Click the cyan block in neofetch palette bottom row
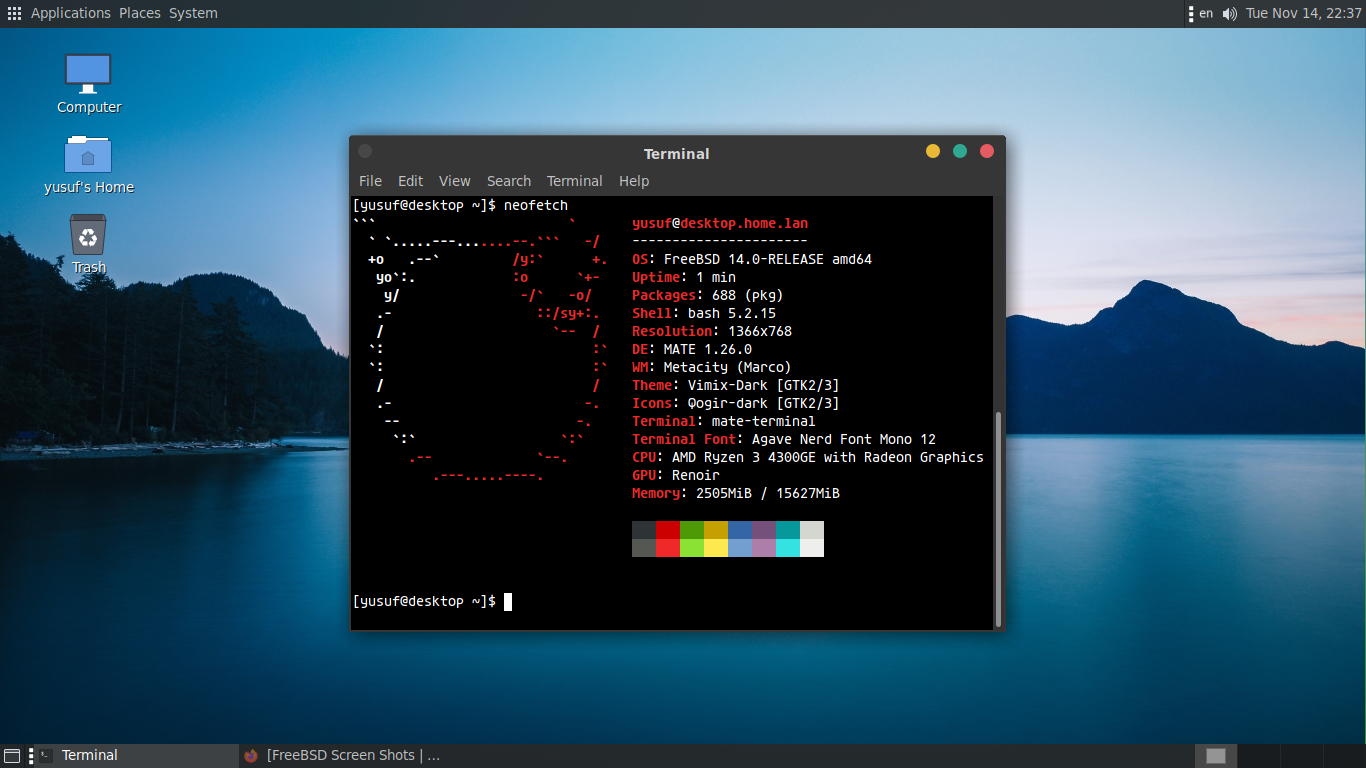1366x768 pixels. point(788,548)
